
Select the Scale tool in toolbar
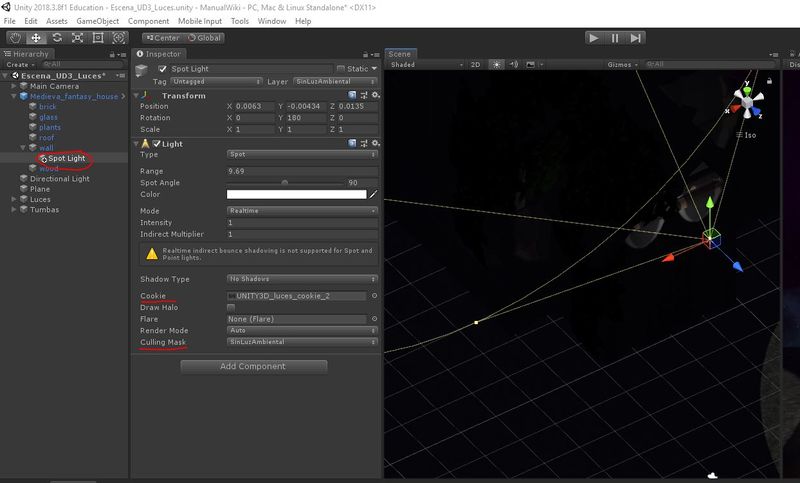point(78,38)
